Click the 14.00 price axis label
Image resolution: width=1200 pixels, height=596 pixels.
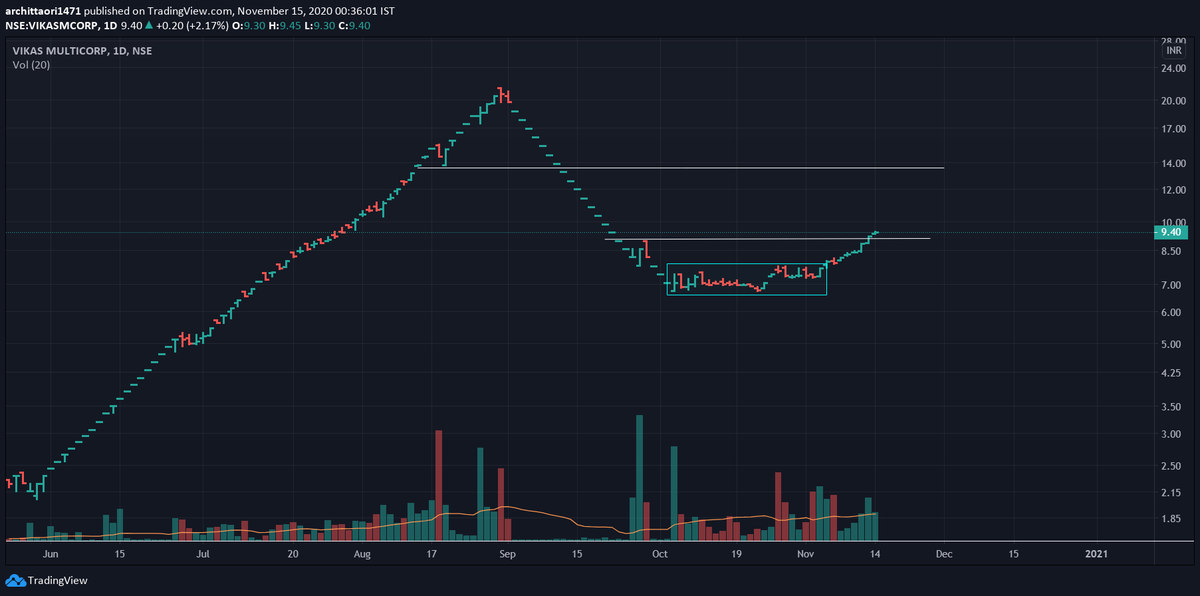pos(1173,164)
